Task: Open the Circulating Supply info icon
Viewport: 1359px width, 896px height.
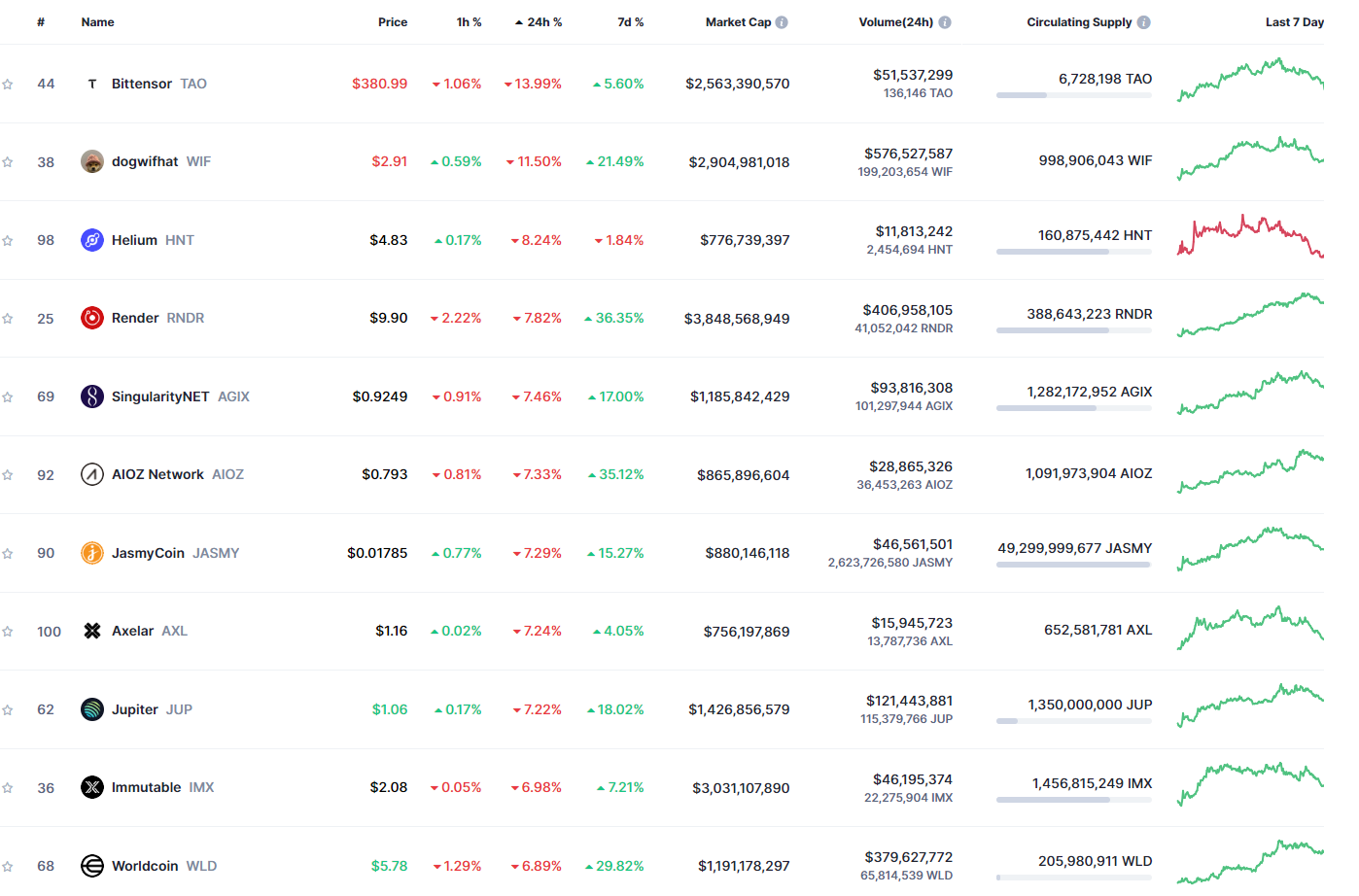Action: click(x=1143, y=22)
